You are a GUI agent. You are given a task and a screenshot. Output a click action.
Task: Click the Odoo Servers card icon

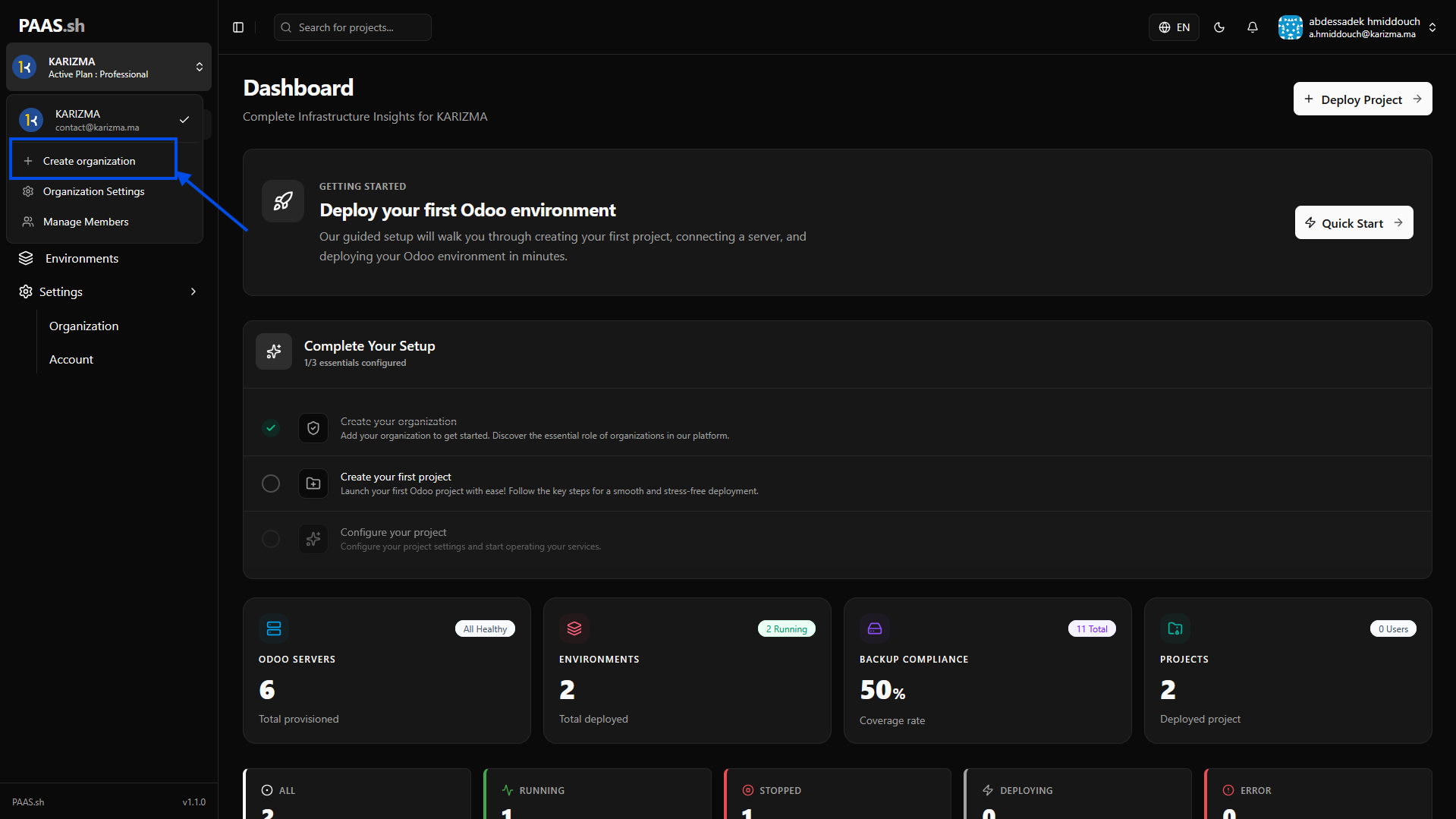[274, 628]
